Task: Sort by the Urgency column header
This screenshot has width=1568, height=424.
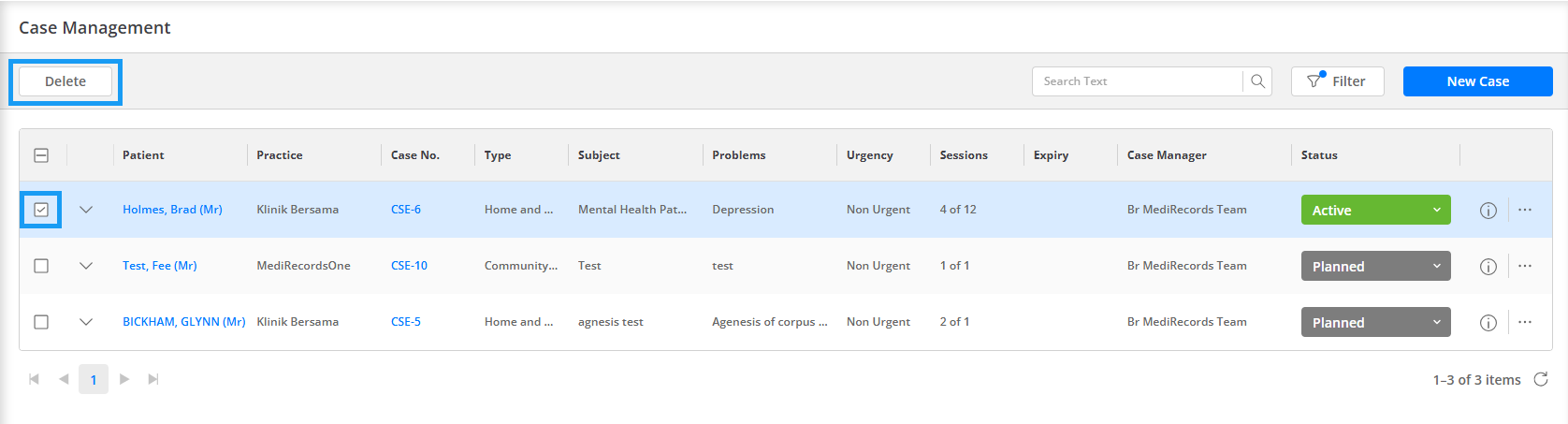Action: [x=869, y=155]
